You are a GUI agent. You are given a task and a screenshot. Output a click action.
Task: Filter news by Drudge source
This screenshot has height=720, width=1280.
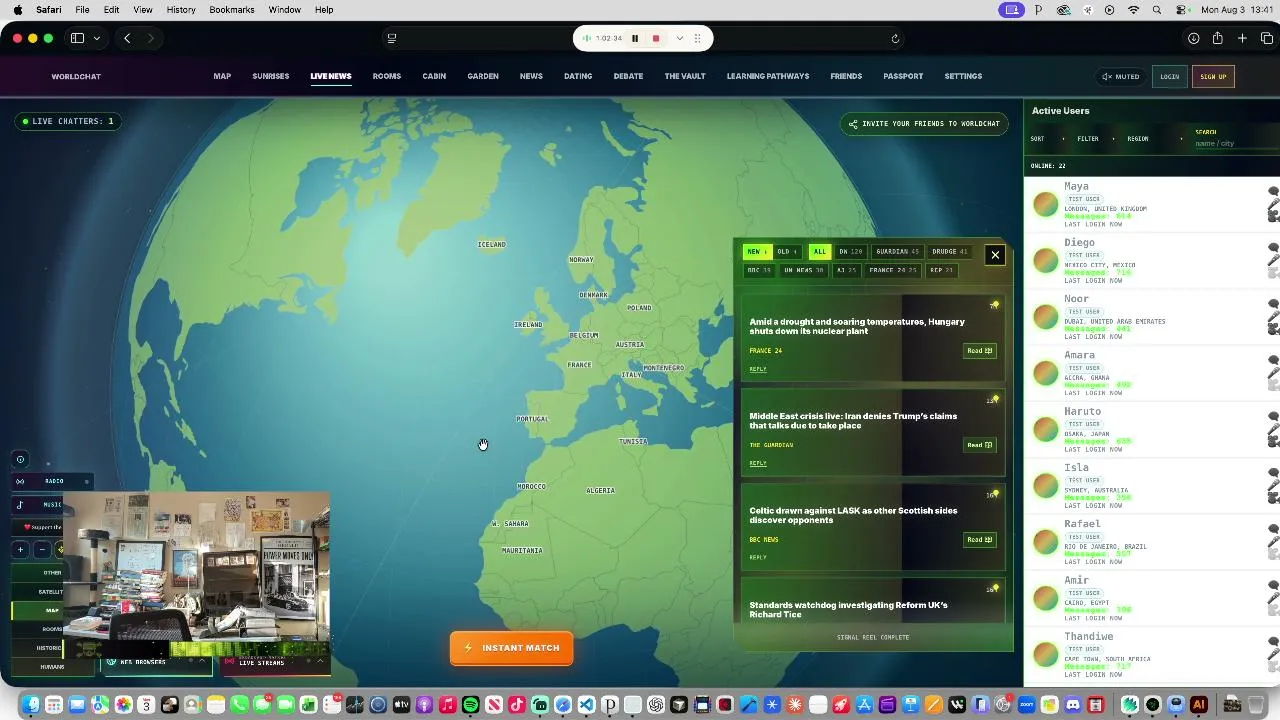point(949,252)
